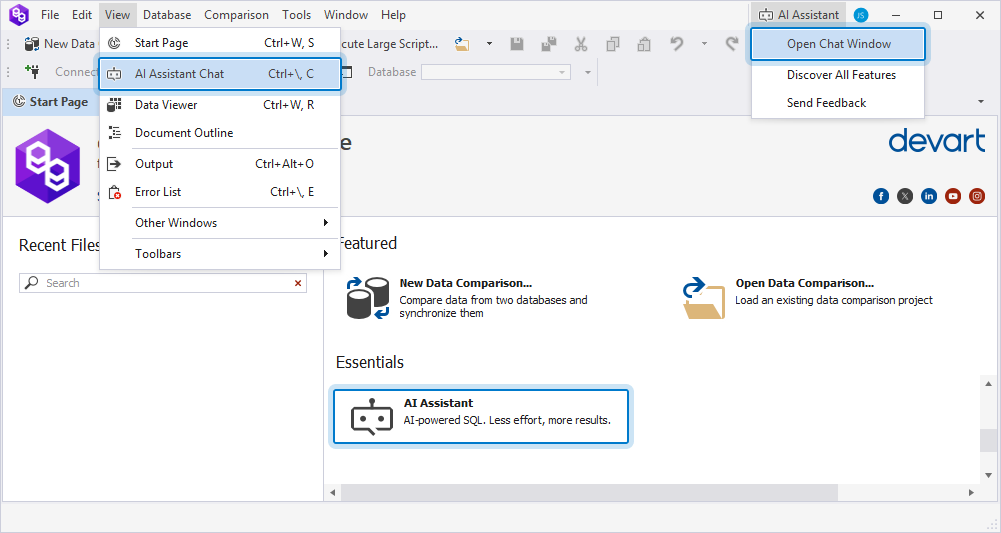
Task: Select Discover All Features option
Action: (838, 75)
